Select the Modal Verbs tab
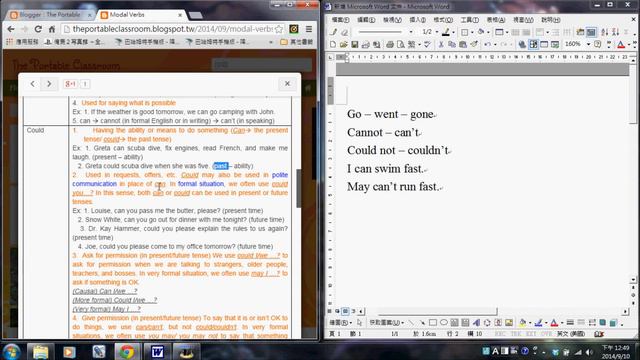Screen dimensions: 640x360 click(142, 15)
